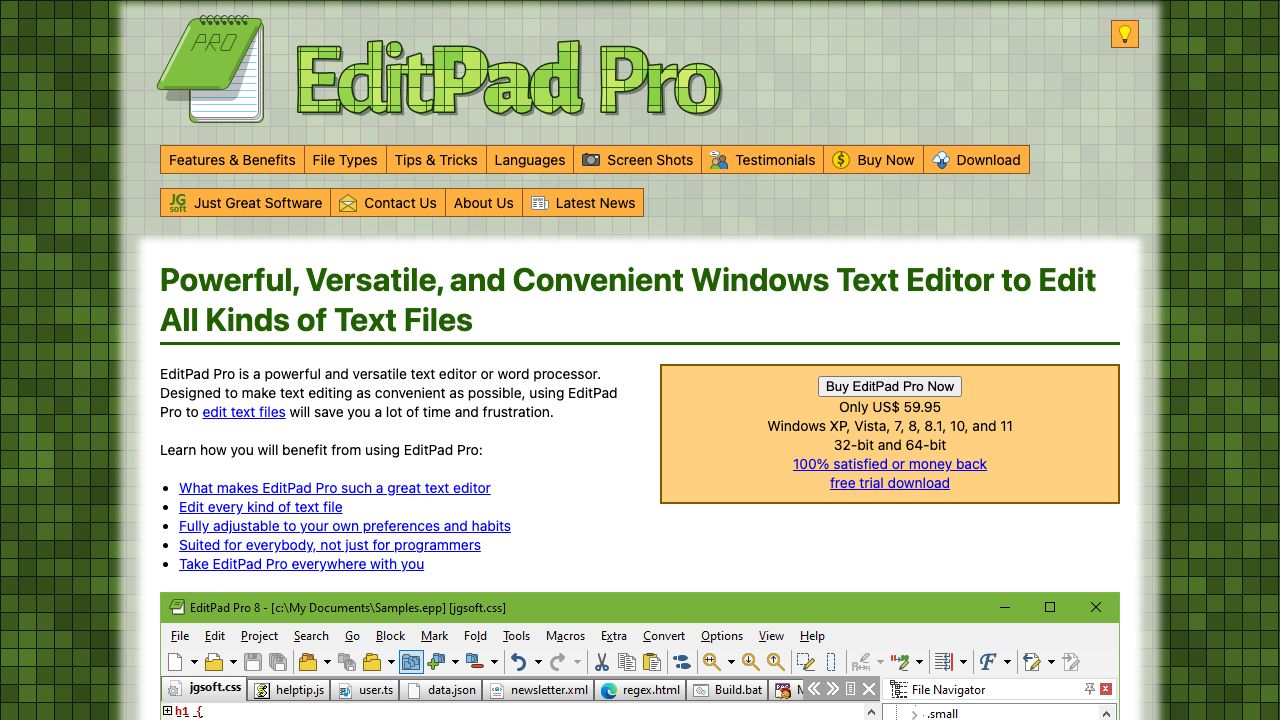Open Features & Benefits navigation item
This screenshot has height=720, width=1280.
pos(232,160)
